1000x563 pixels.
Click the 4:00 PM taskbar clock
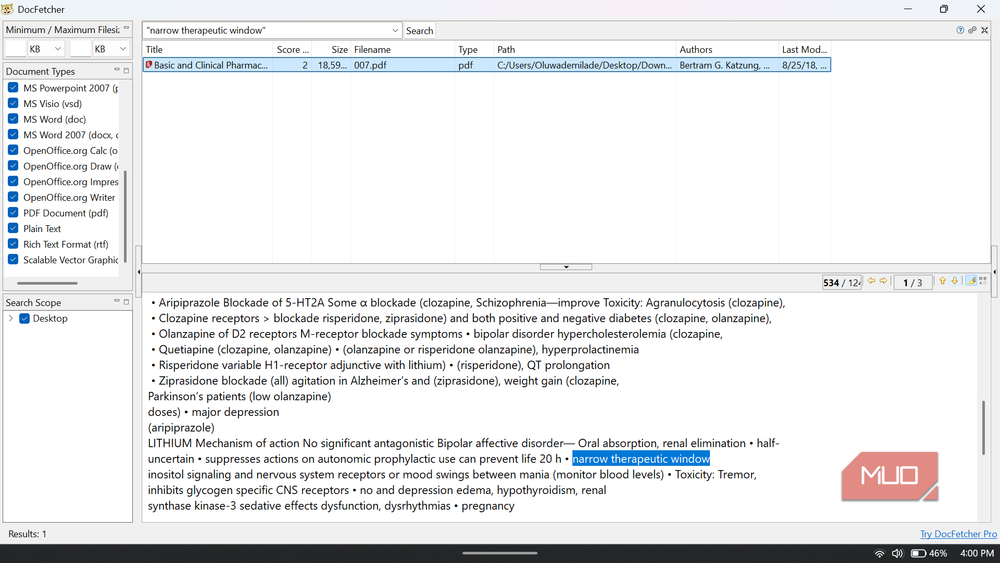[x=976, y=553]
